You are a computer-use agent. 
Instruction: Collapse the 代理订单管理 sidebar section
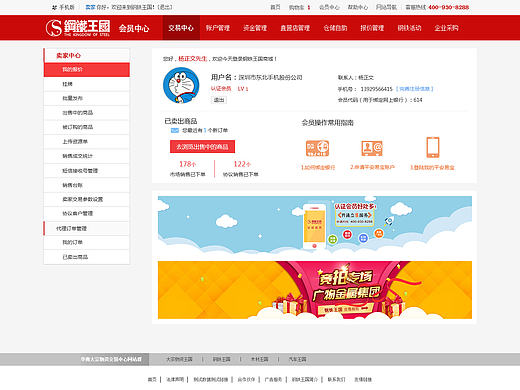[86, 228]
